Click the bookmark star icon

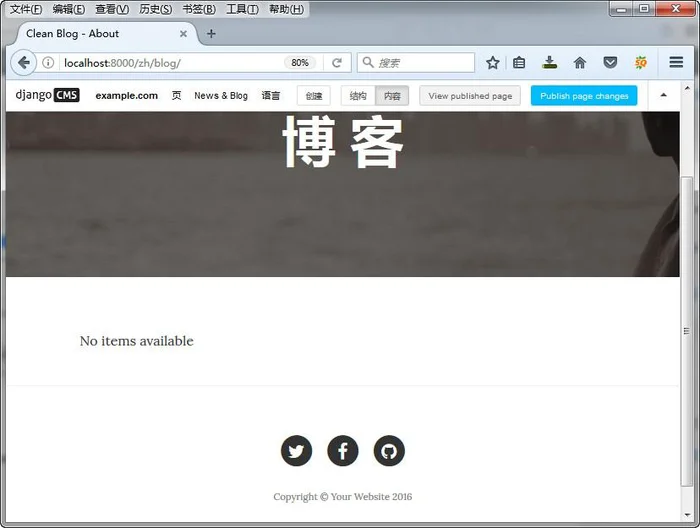[492, 63]
